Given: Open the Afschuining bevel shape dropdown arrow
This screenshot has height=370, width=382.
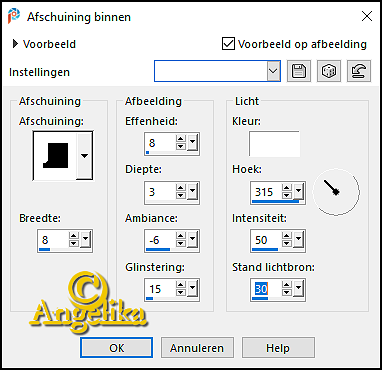Looking at the screenshot, I should (x=84, y=156).
